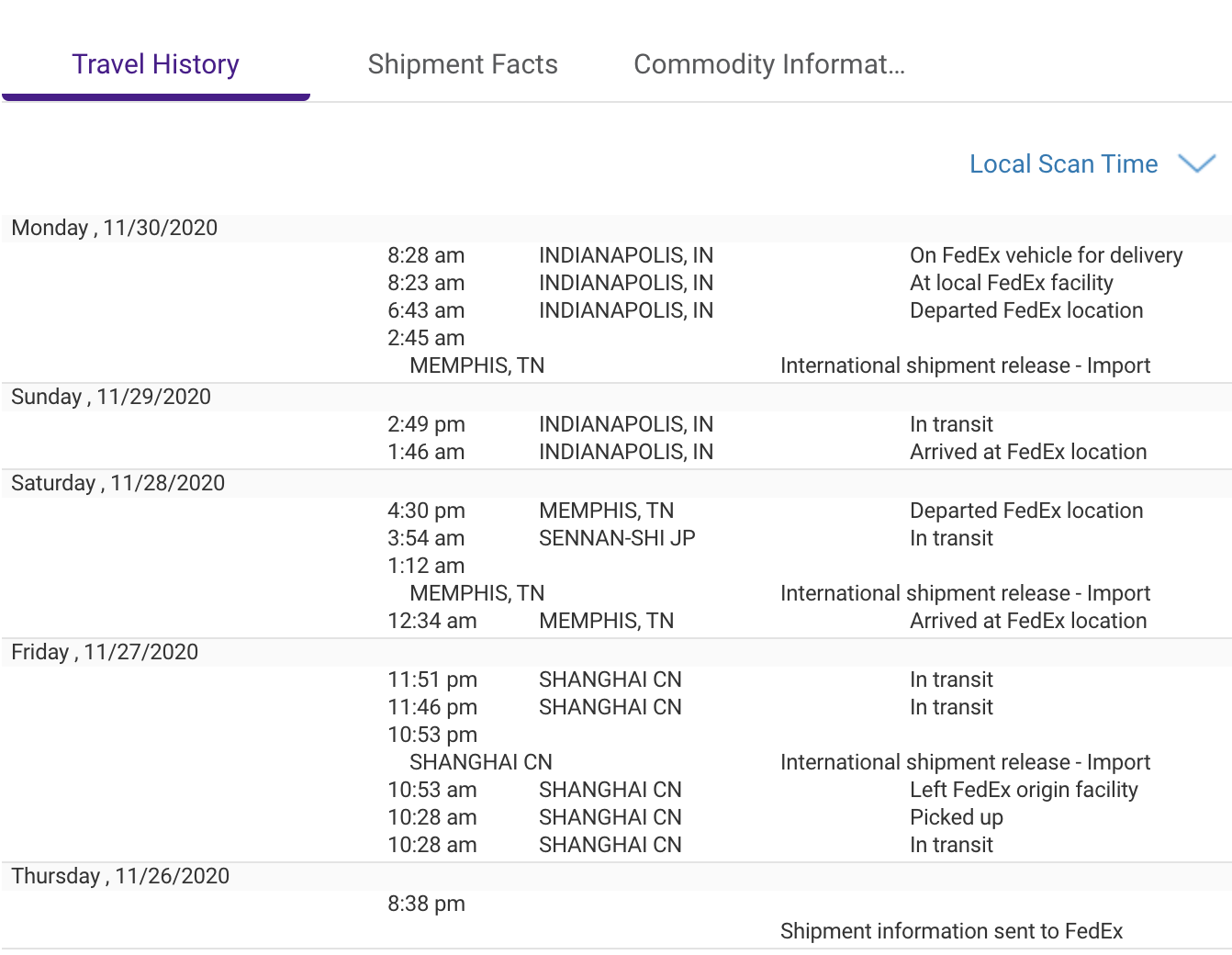Select the "Picked up" status entry
Image resolution: width=1232 pixels, height=955 pixels.
(956, 817)
